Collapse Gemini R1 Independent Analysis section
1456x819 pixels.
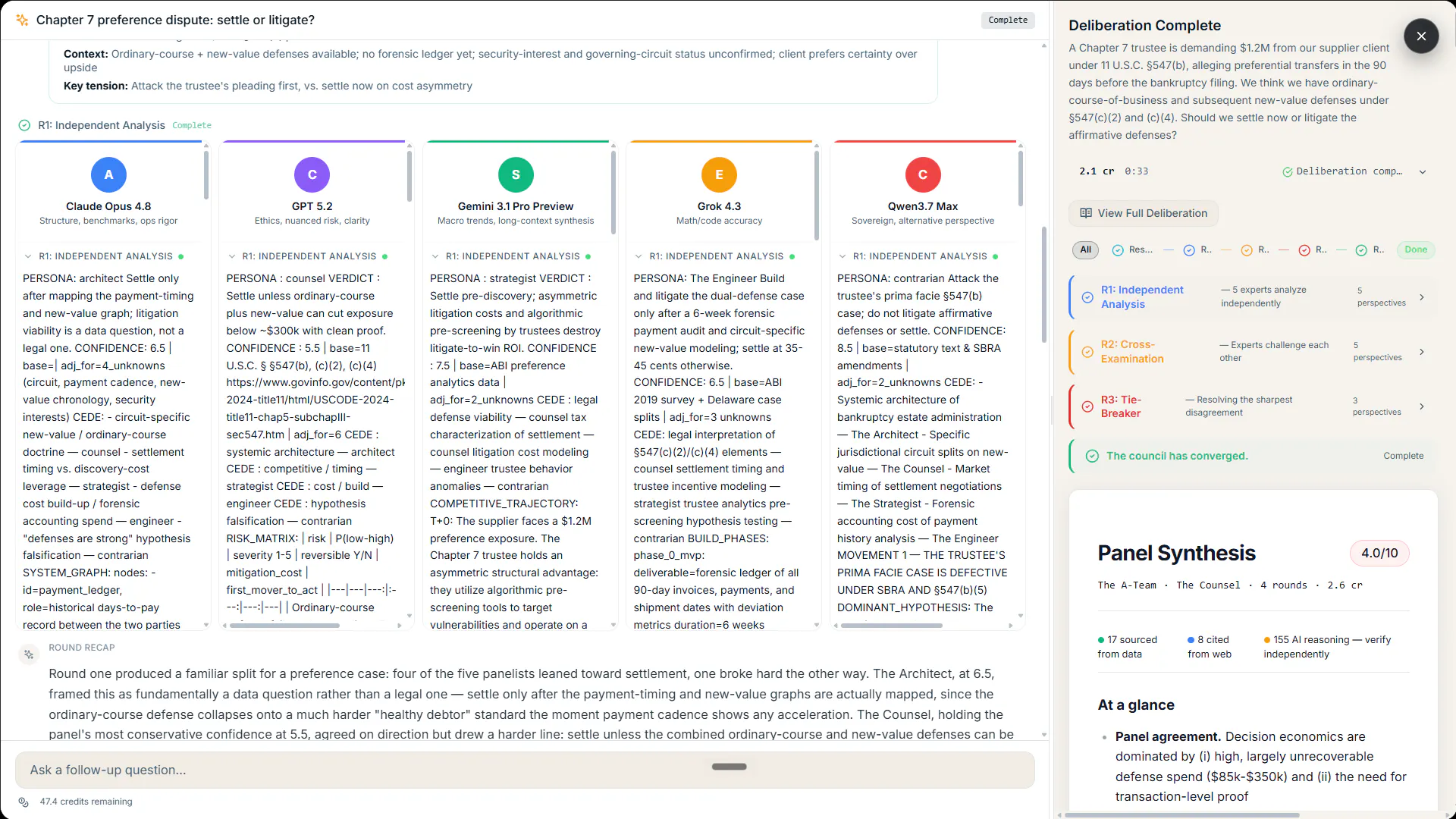[435, 256]
